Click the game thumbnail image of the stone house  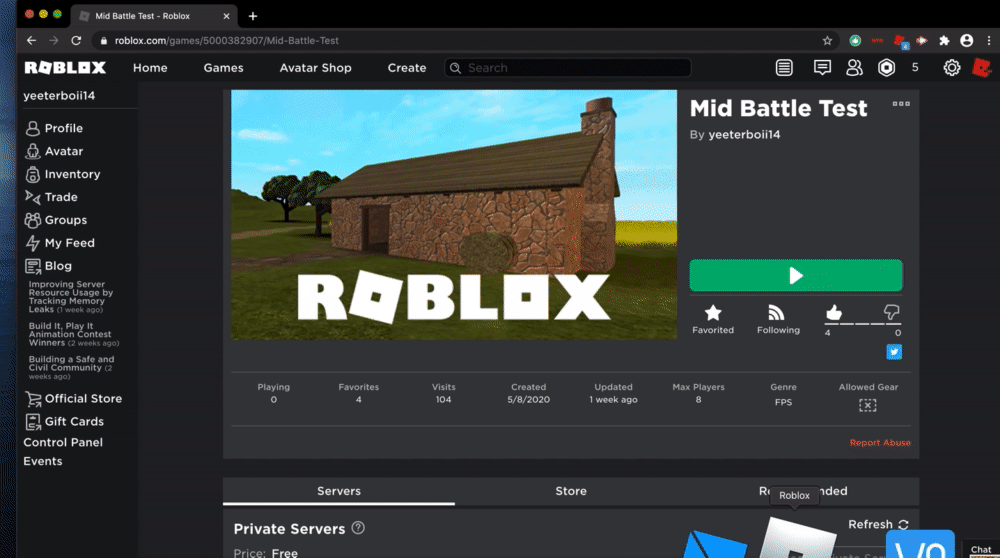[453, 214]
